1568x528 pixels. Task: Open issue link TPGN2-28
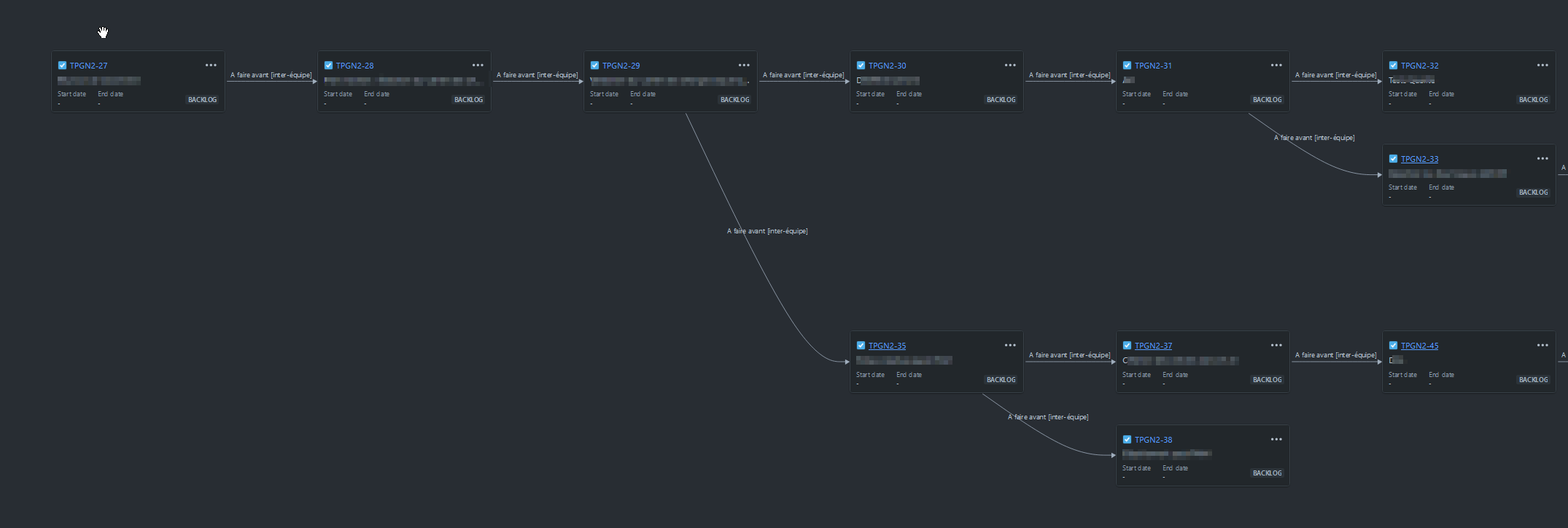click(354, 66)
